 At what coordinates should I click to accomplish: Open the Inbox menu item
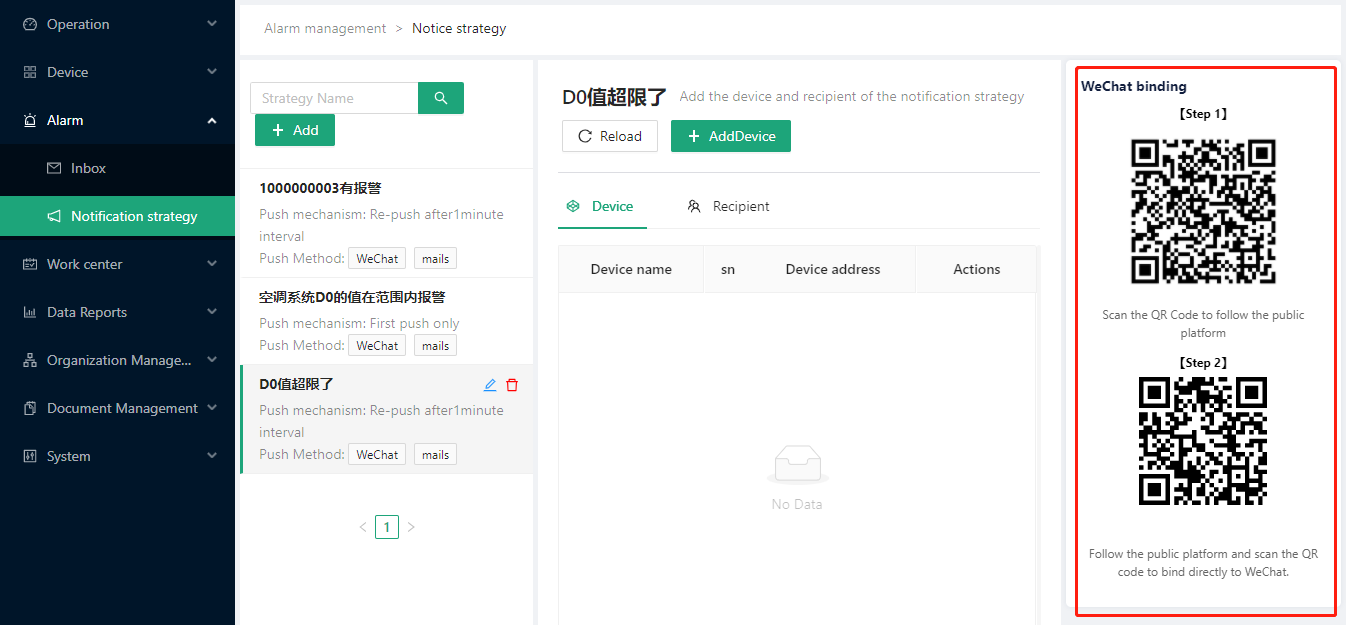[117, 168]
